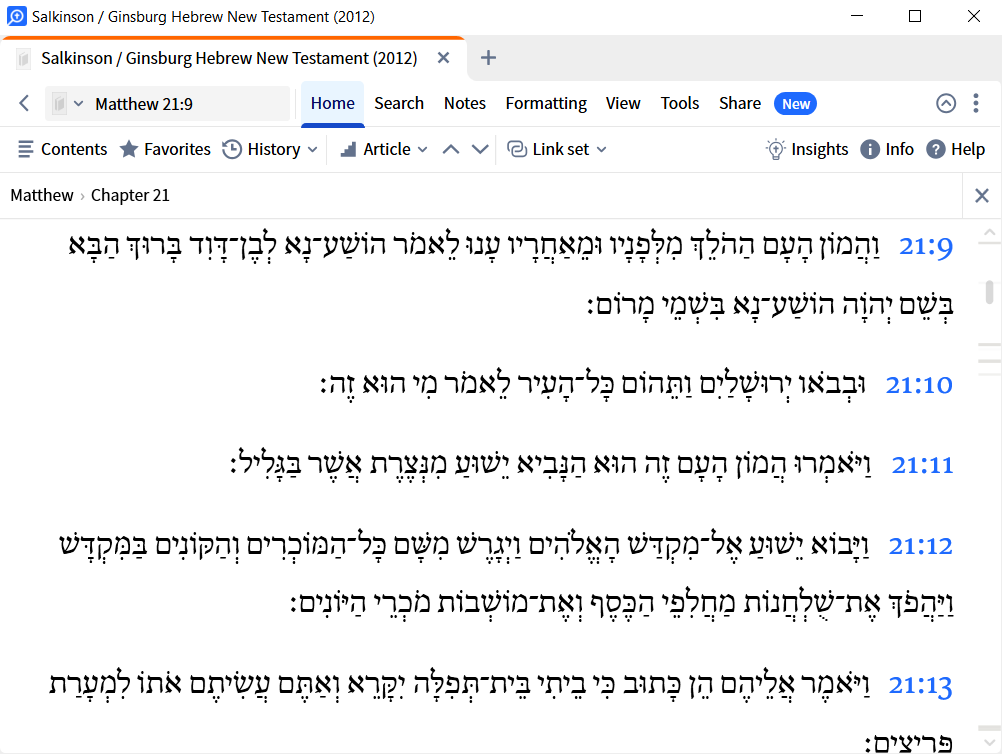Open Help
The width and height of the screenshot is (1002, 754).
pos(955,150)
